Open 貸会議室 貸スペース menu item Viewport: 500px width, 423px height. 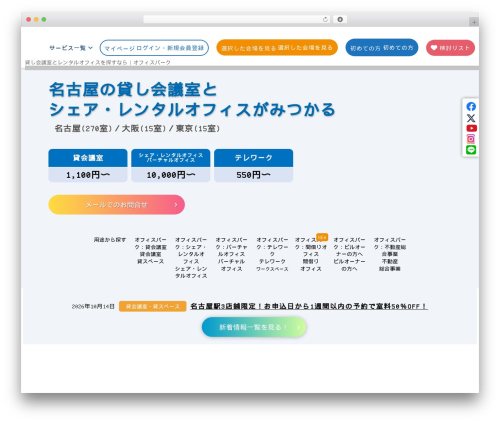coord(151,251)
